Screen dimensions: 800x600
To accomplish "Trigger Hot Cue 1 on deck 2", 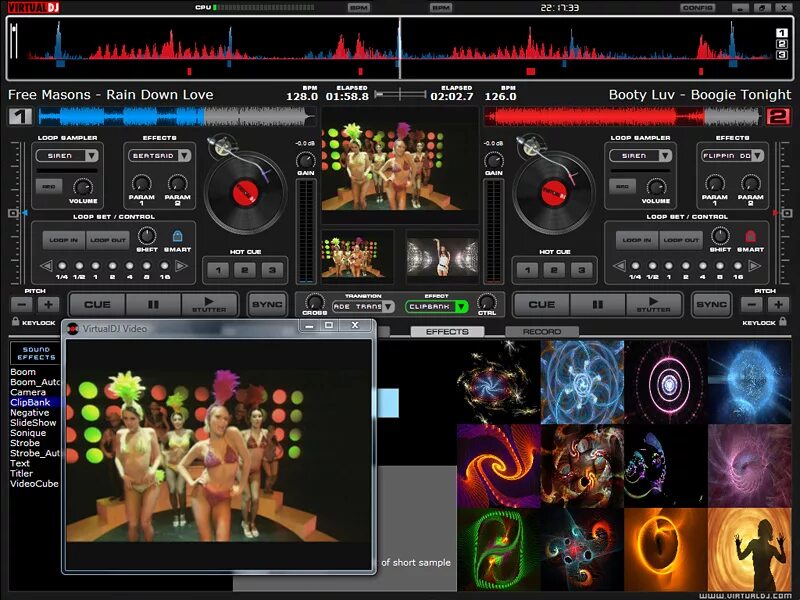I will tap(527, 269).
